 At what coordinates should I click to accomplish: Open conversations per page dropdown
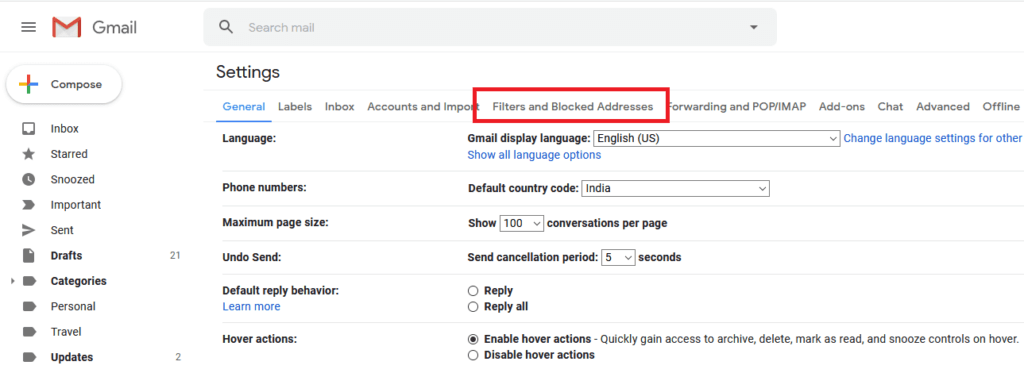click(522, 223)
